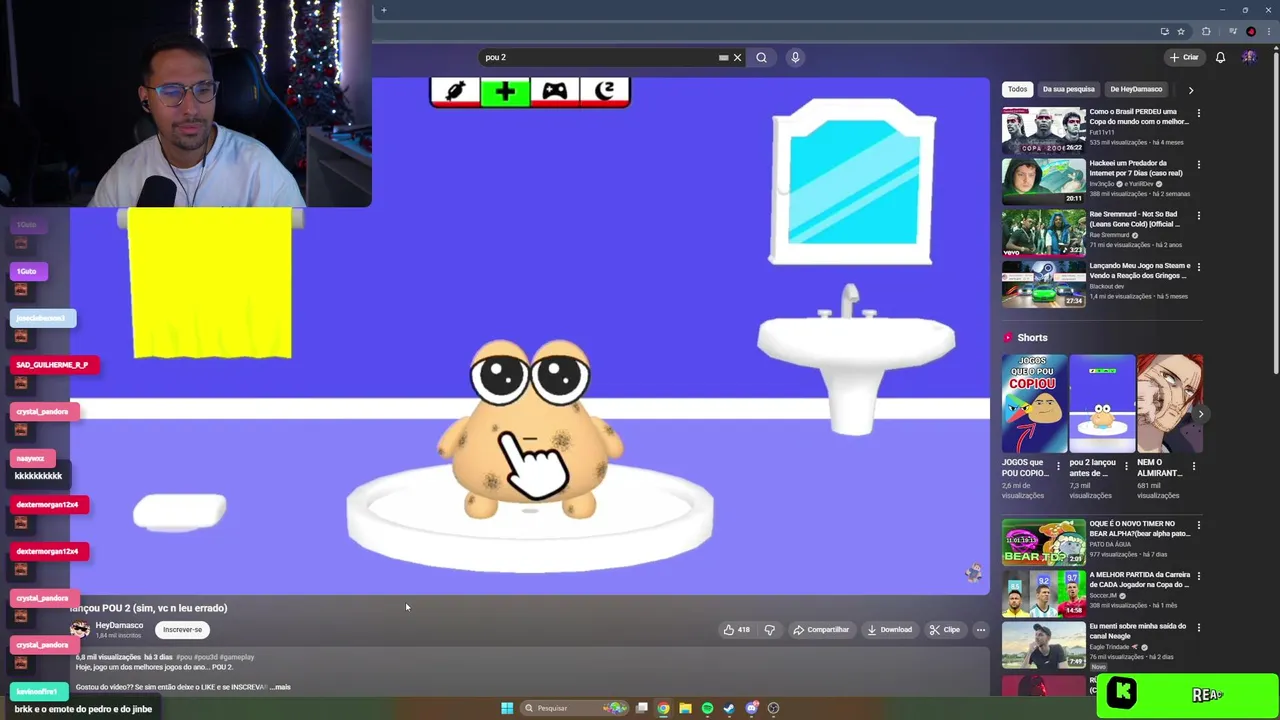Open 'Hackeei um Predador' video thumbnail
This screenshot has height=720, width=1280.
[1043, 181]
